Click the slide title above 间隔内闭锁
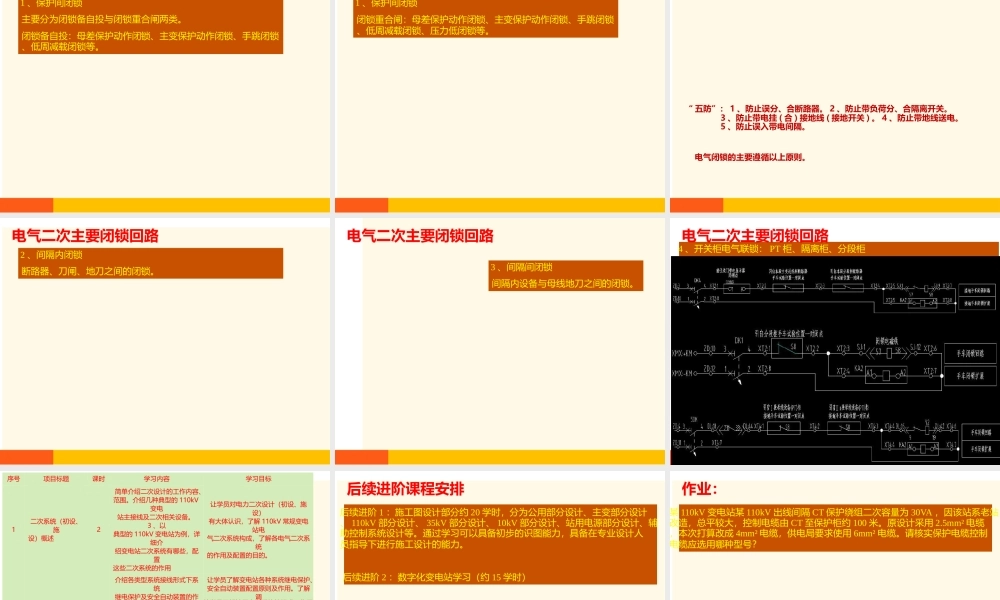The height and width of the screenshot is (600, 1000). pyautogui.click(x=85, y=237)
